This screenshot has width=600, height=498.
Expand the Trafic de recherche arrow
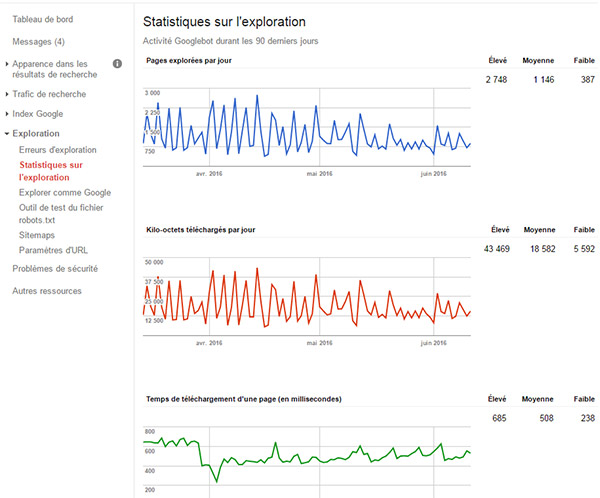[7, 94]
